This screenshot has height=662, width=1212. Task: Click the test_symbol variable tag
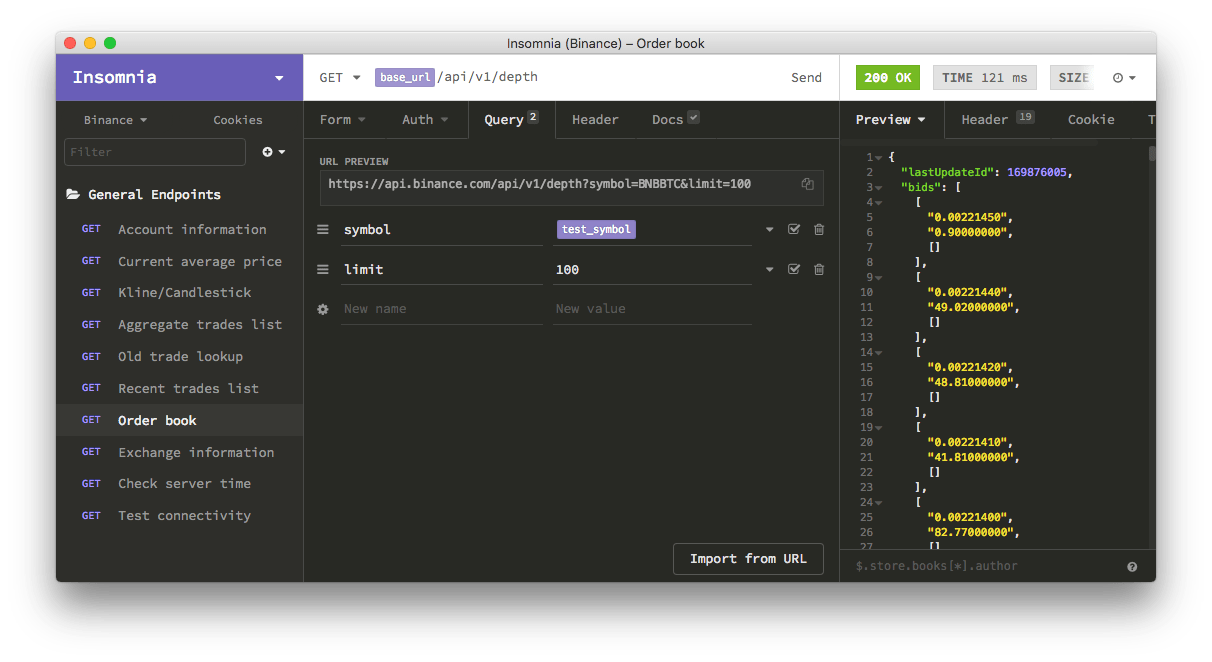(596, 229)
